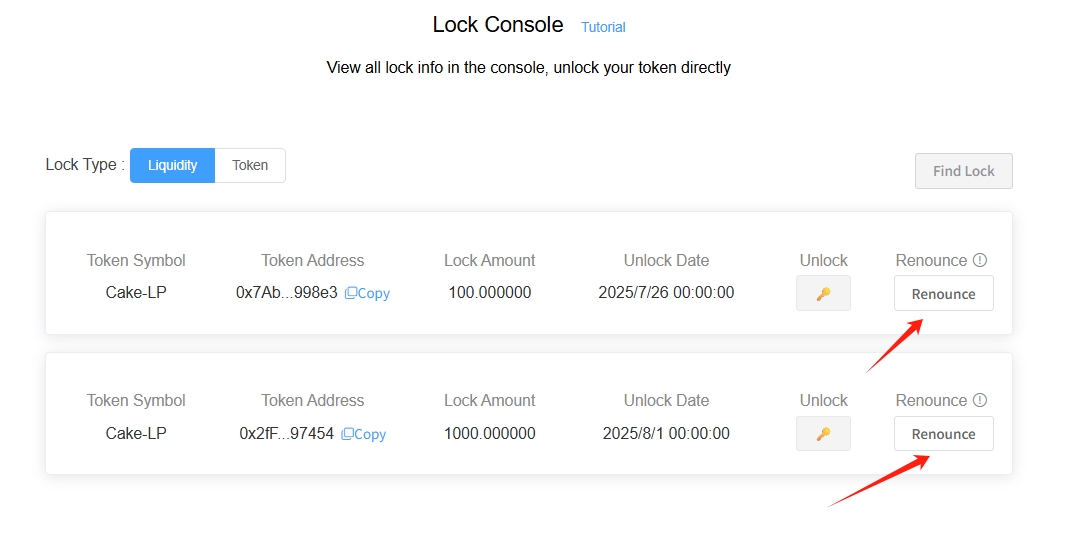Copy address 0x7Ab...998e3
The width and height of the screenshot is (1085, 549).
367,294
